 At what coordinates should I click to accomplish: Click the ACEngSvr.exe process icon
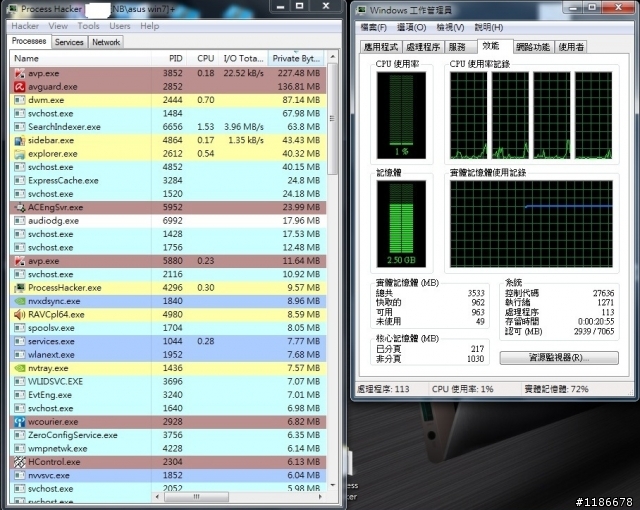pos(20,207)
